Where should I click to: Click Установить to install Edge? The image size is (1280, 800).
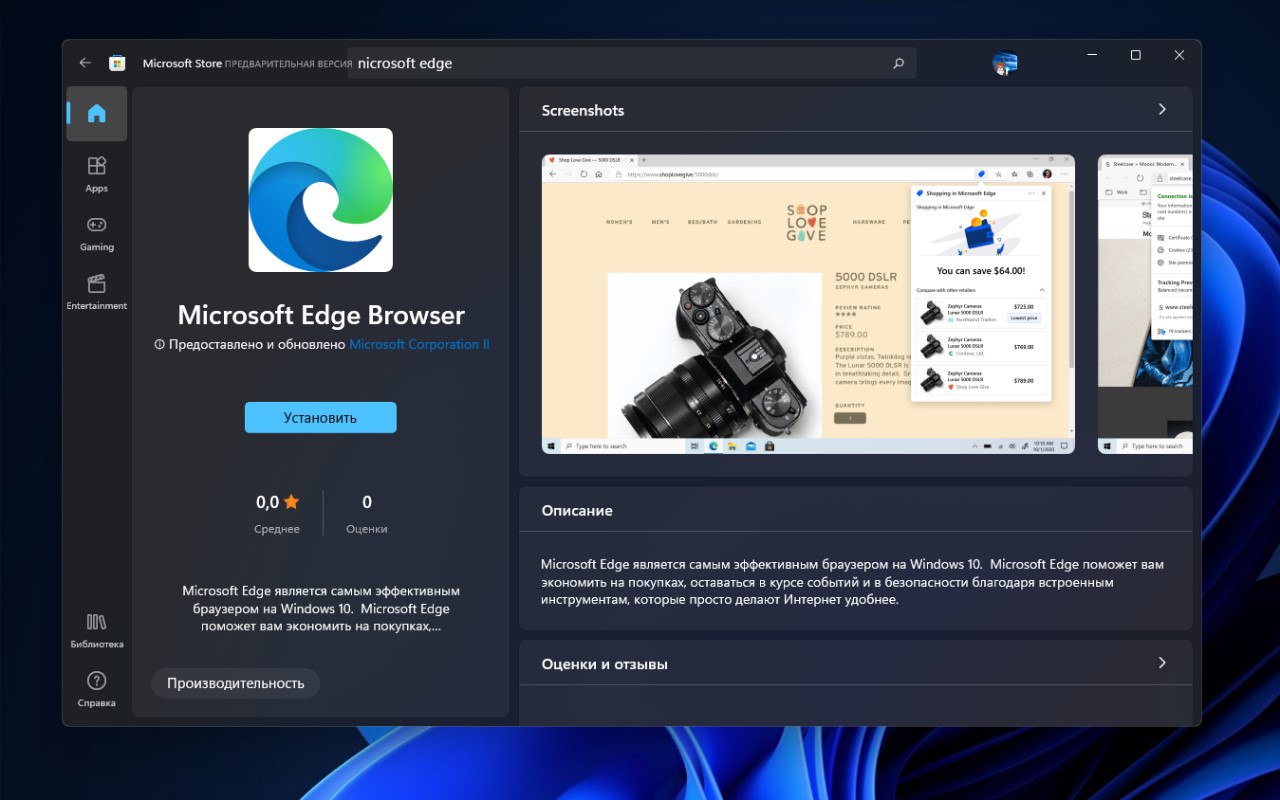[x=321, y=418]
